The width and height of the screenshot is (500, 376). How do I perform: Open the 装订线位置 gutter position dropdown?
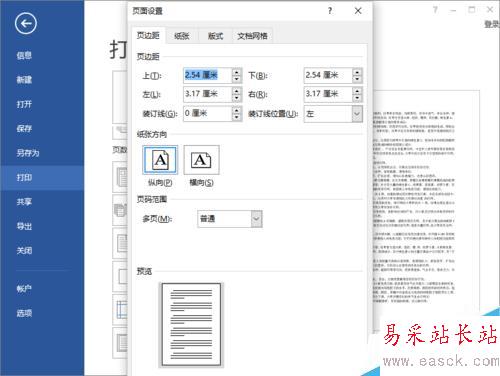357,114
